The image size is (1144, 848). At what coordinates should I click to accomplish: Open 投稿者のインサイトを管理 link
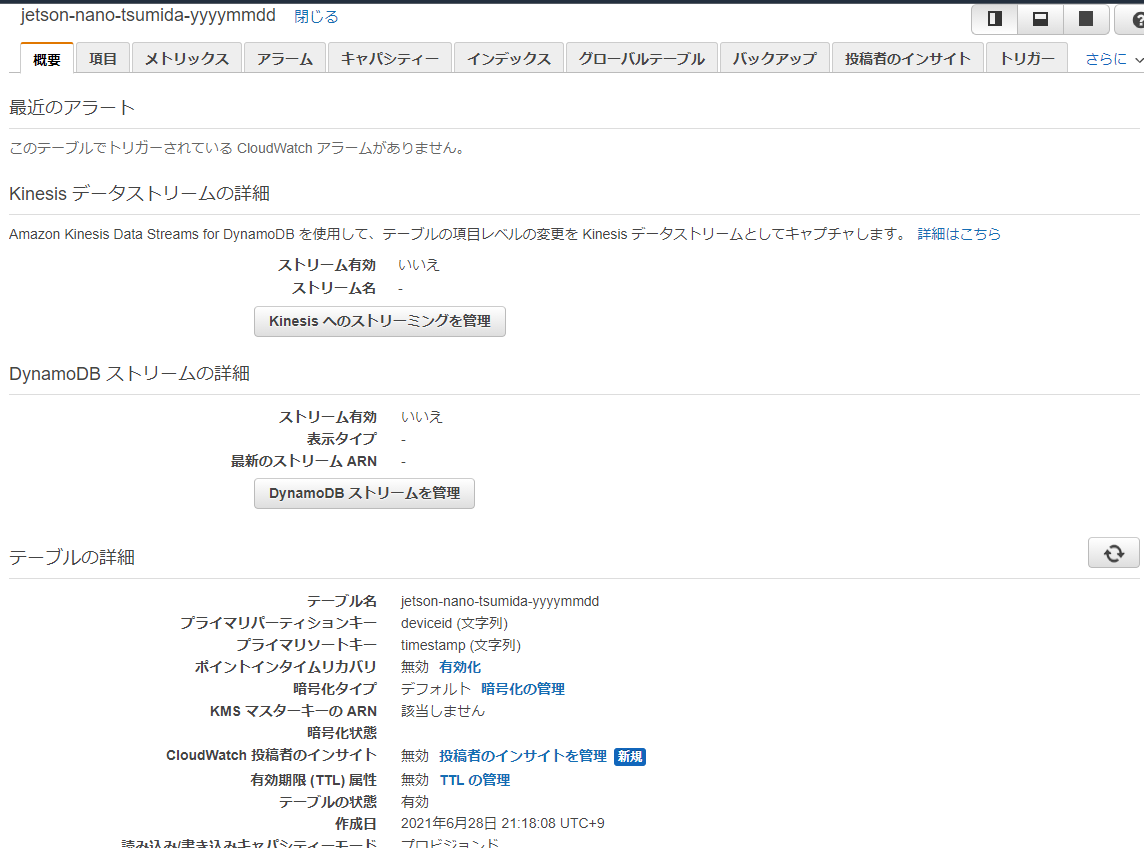pos(522,756)
